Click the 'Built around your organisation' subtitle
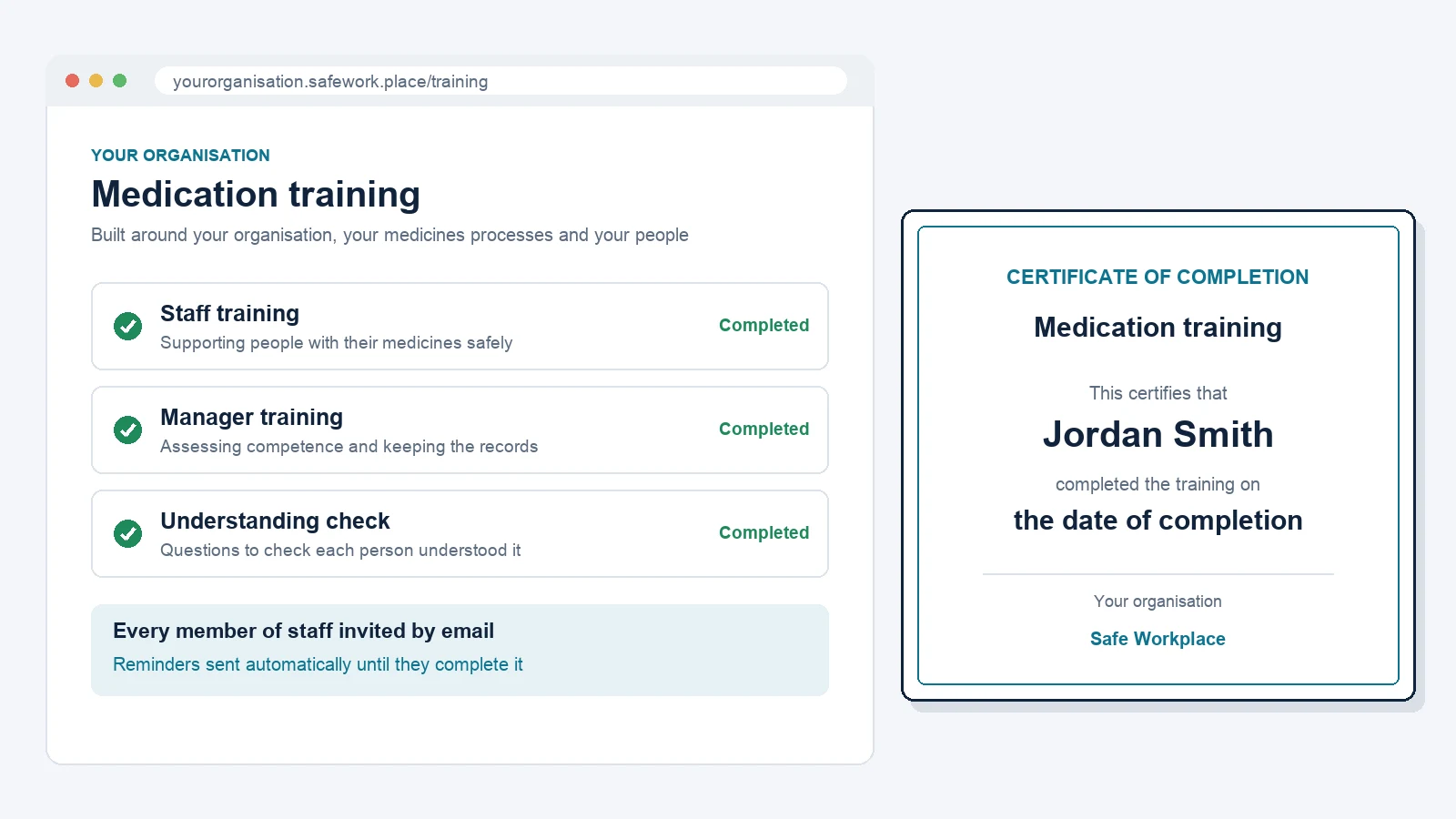Image resolution: width=1456 pixels, height=819 pixels. tap(389, 235)
